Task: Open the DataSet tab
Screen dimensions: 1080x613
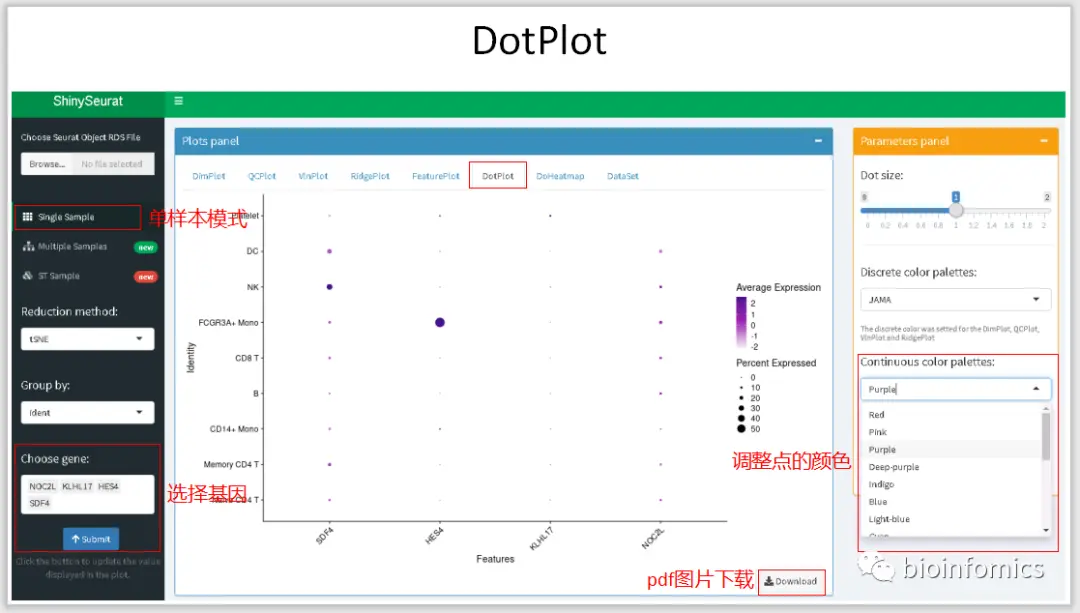Action: [623, 176]
